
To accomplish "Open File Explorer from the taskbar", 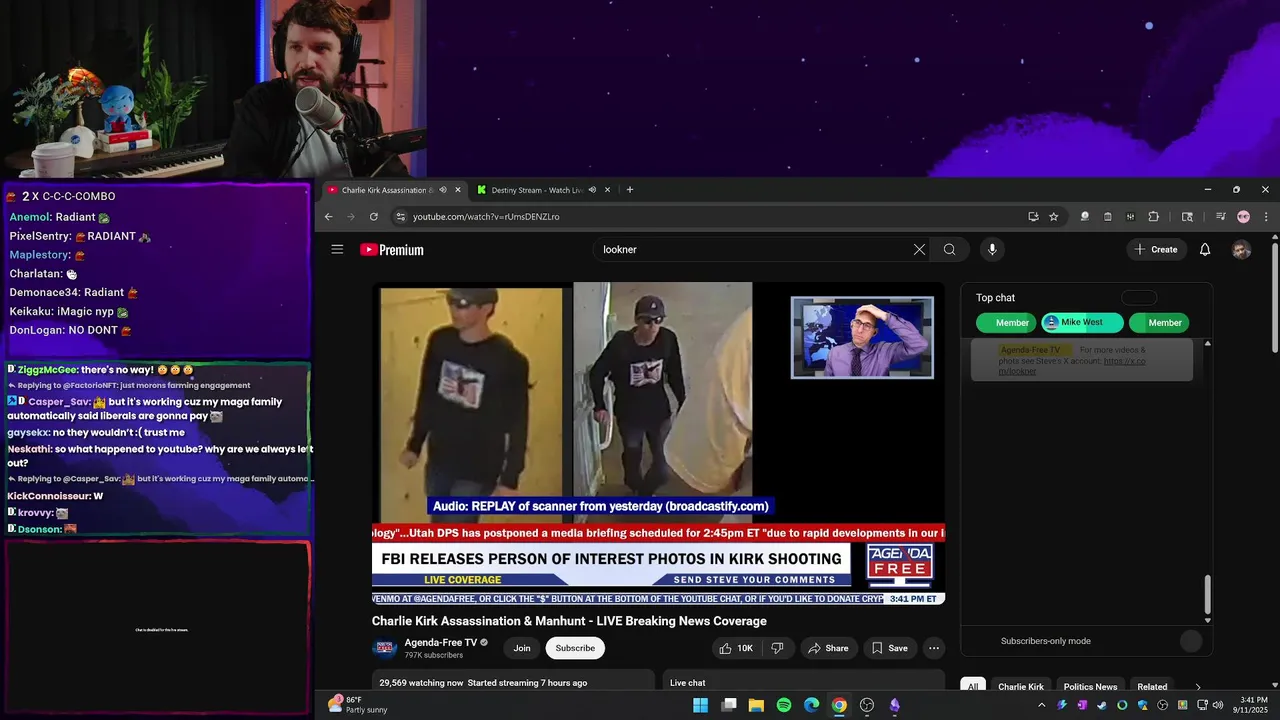I will tap(757, 705).
